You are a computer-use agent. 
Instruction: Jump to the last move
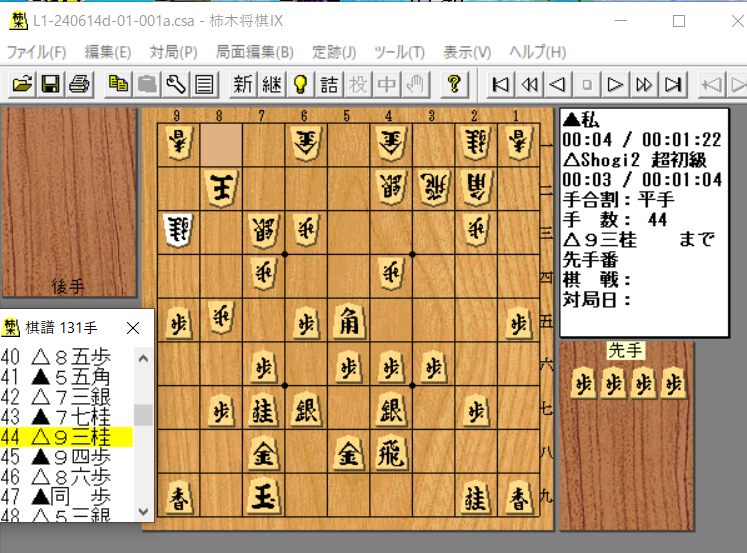(673, 85)
